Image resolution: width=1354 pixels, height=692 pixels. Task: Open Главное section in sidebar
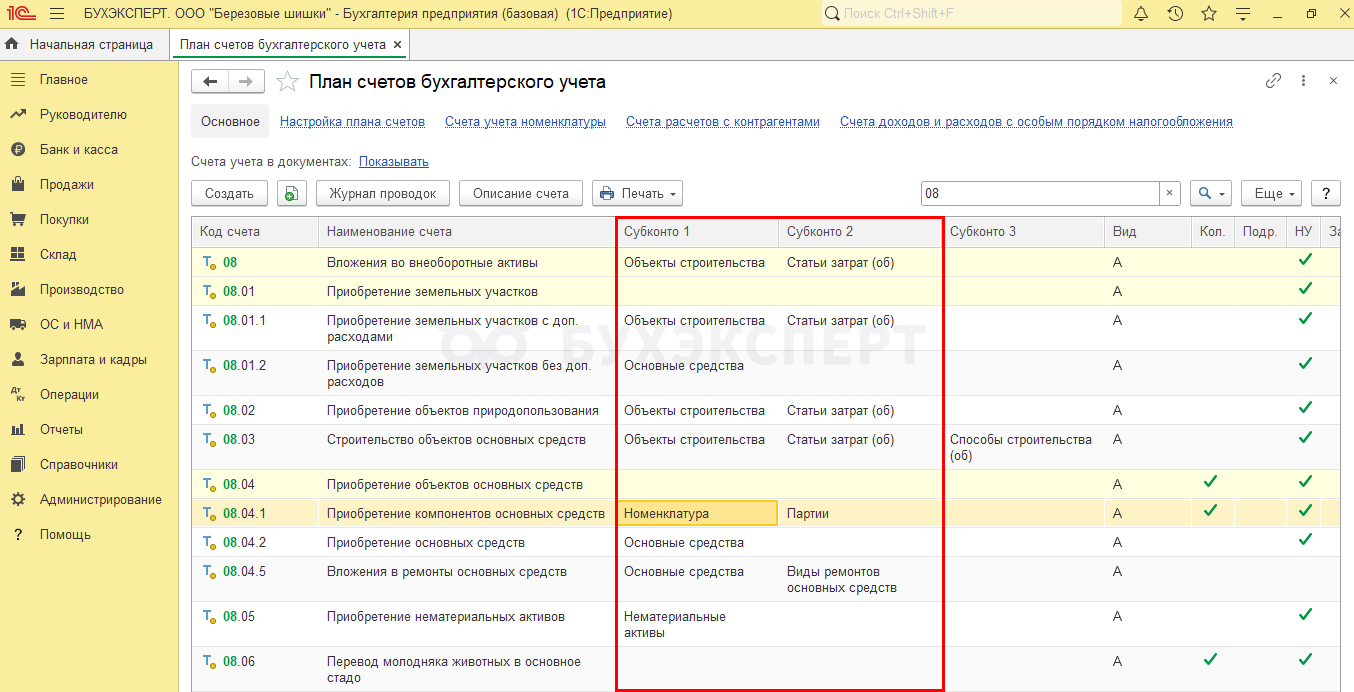point(64,80)
